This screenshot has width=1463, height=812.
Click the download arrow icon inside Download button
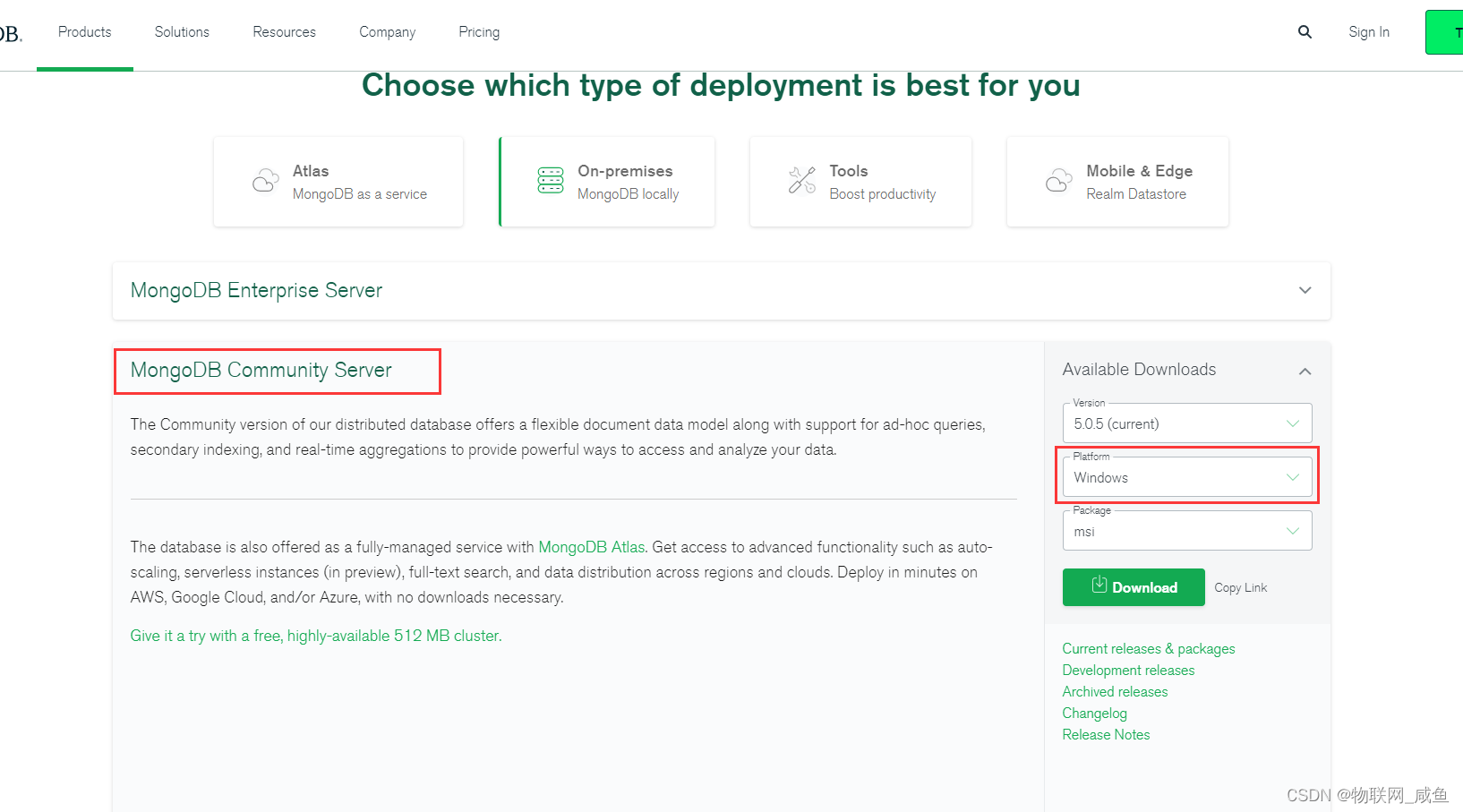coord(1099,586)
